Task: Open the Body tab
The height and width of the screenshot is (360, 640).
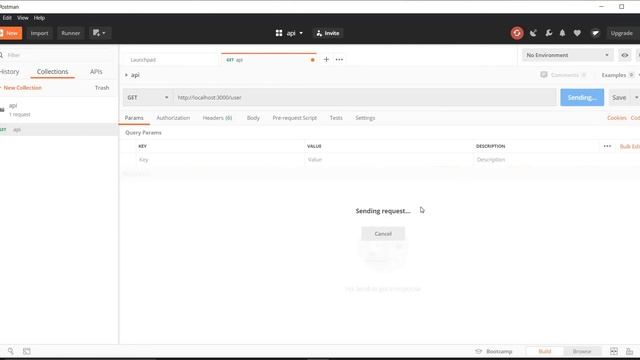Action: pyautogui.click(x=253, y=118)
